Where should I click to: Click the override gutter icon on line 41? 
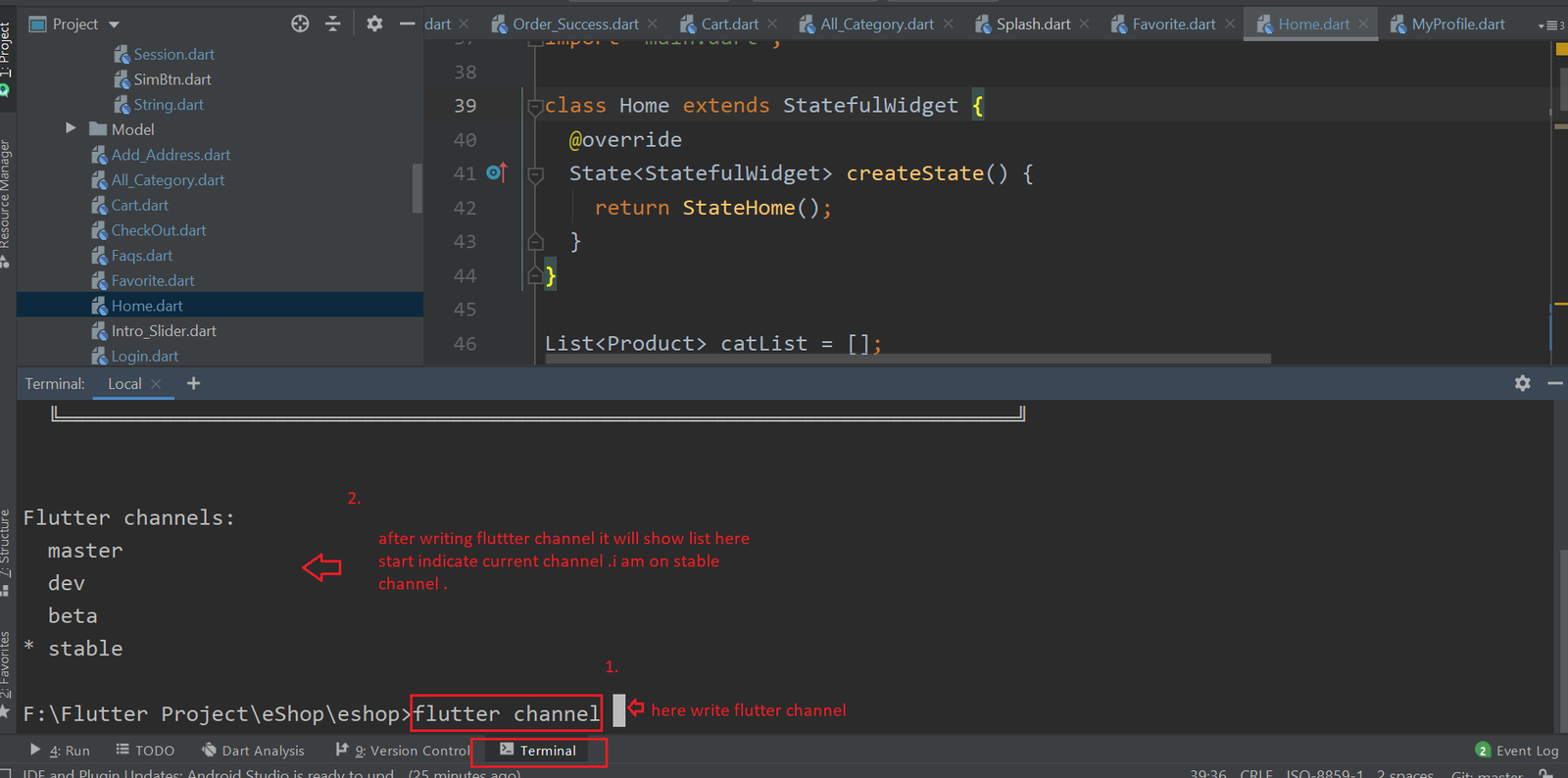click(497, 173)
